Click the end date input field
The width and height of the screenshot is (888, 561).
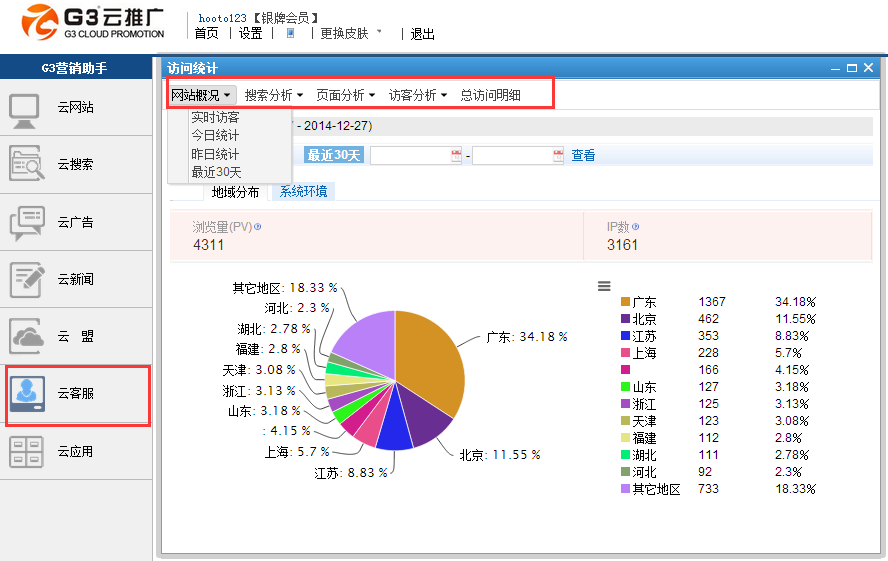(518, 156)
